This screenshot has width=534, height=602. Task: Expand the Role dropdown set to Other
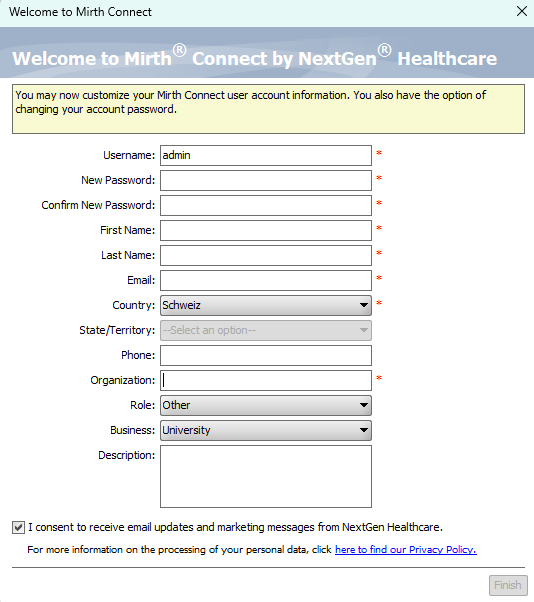pos(266,405)
